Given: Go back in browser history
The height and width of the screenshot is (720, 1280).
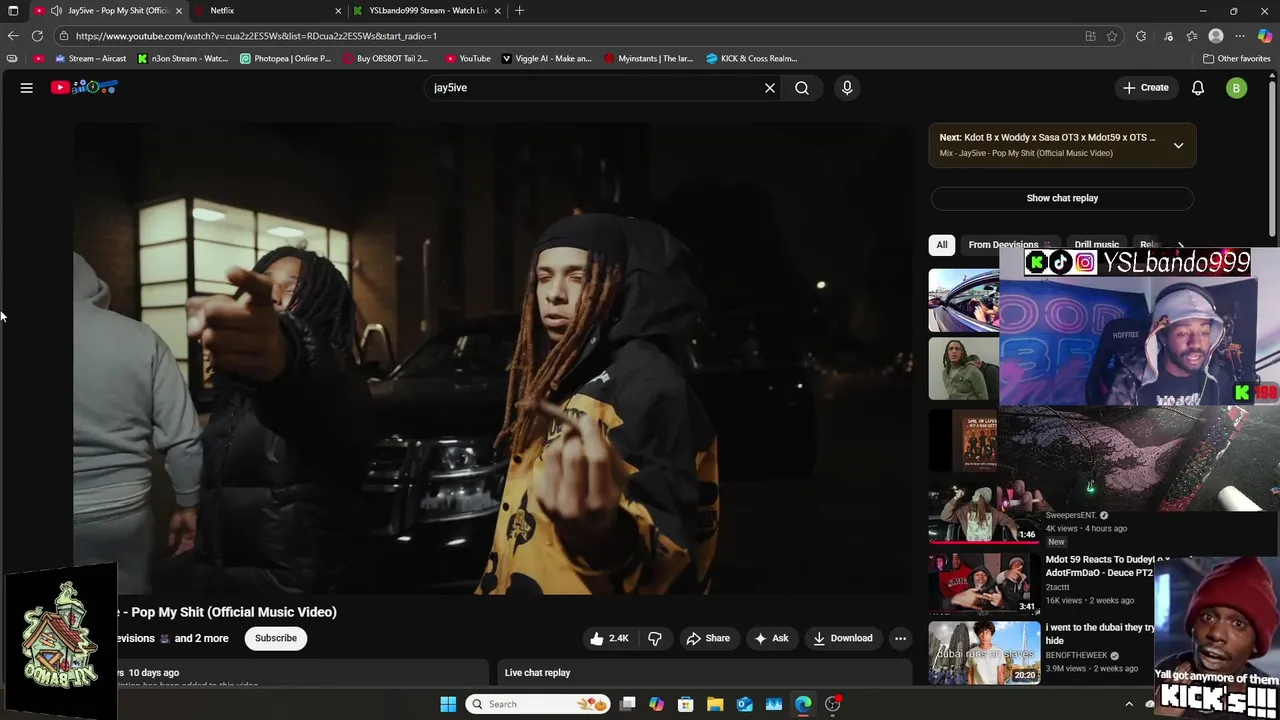Looking at the screenshot, I should (x=13, y=36).
